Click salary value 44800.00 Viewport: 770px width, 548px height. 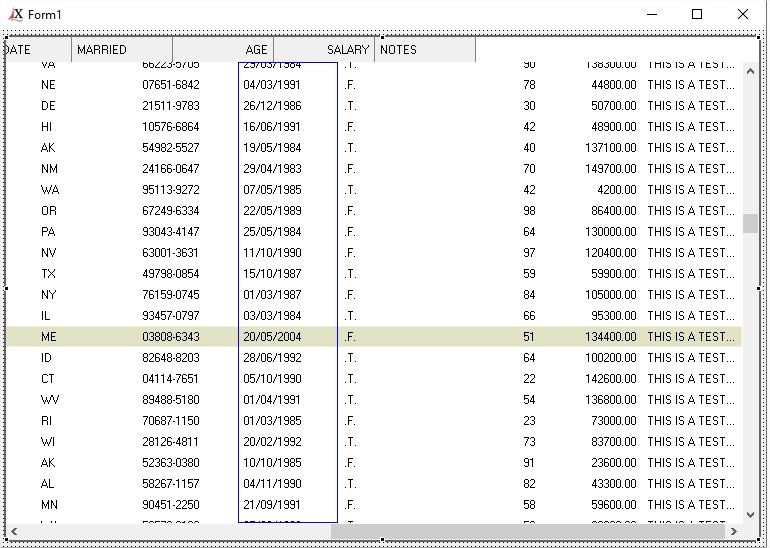tap(614, 85)
